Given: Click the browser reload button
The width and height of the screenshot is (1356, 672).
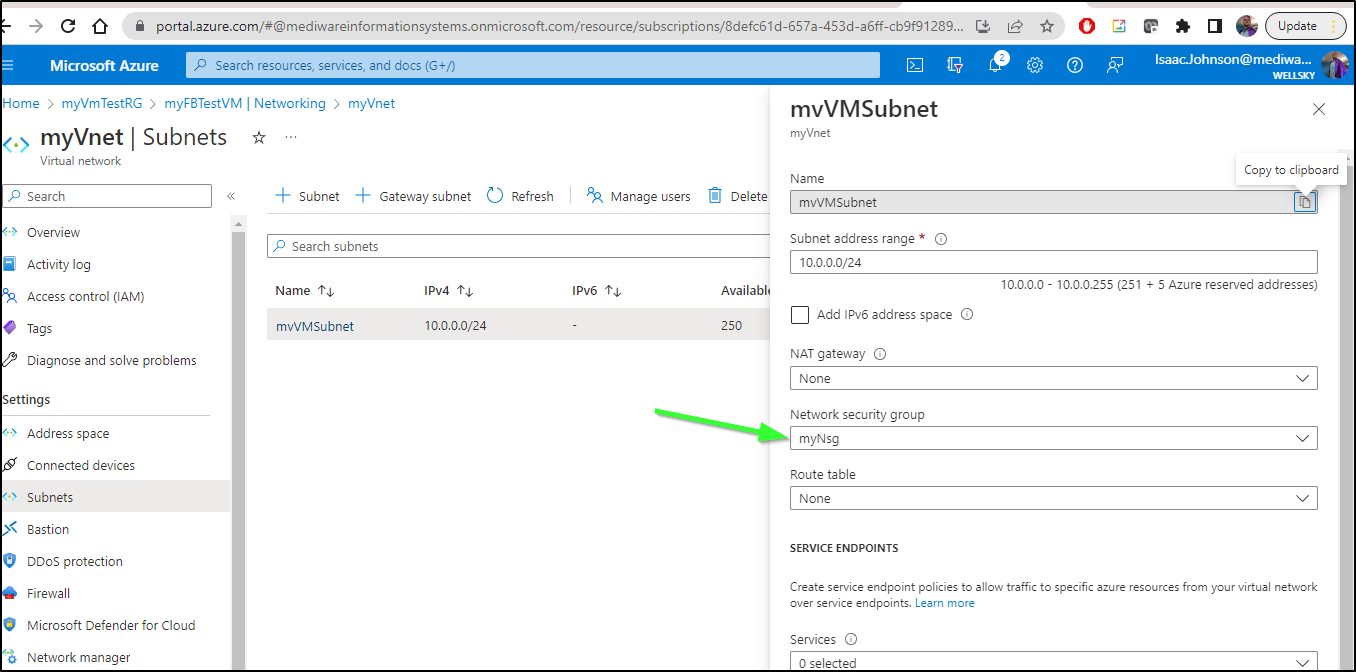Looking at the screenshot, I should tap(68, 26).
